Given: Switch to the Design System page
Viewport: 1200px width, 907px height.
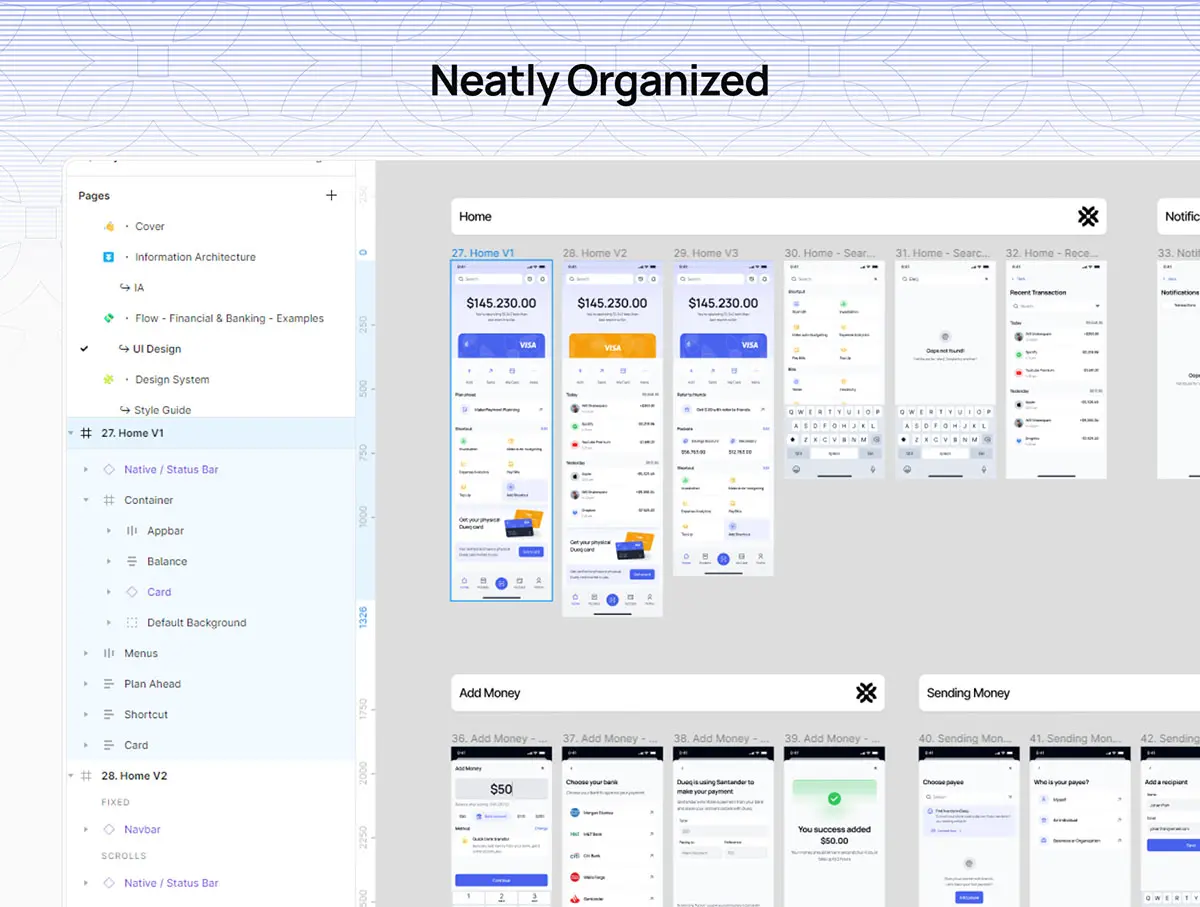Looking at the screenshot, I should point(172,380).
